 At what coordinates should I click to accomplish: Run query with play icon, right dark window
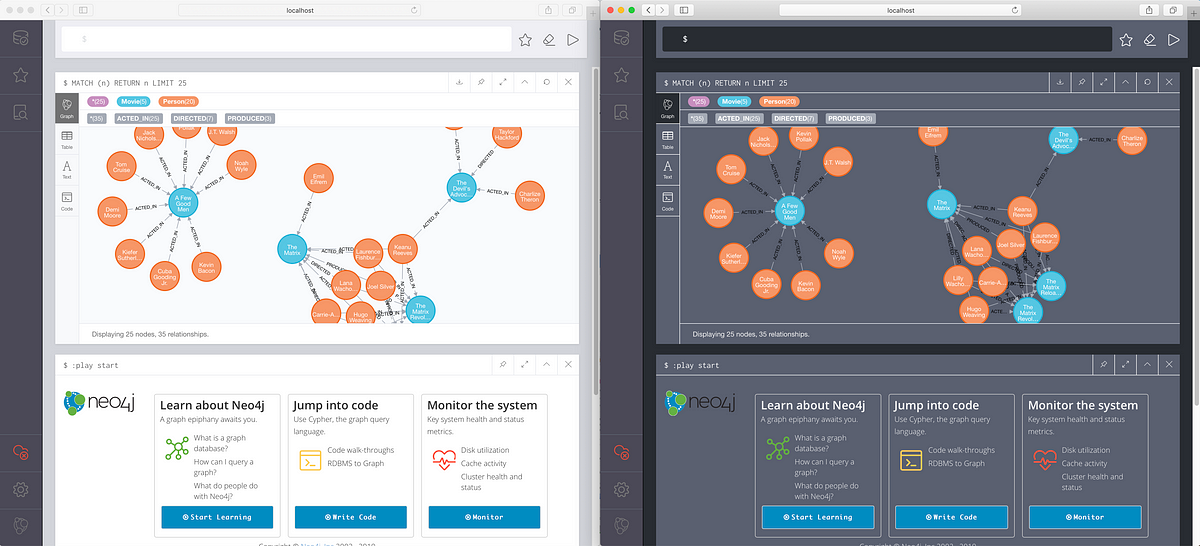(x=1173, y=40)
